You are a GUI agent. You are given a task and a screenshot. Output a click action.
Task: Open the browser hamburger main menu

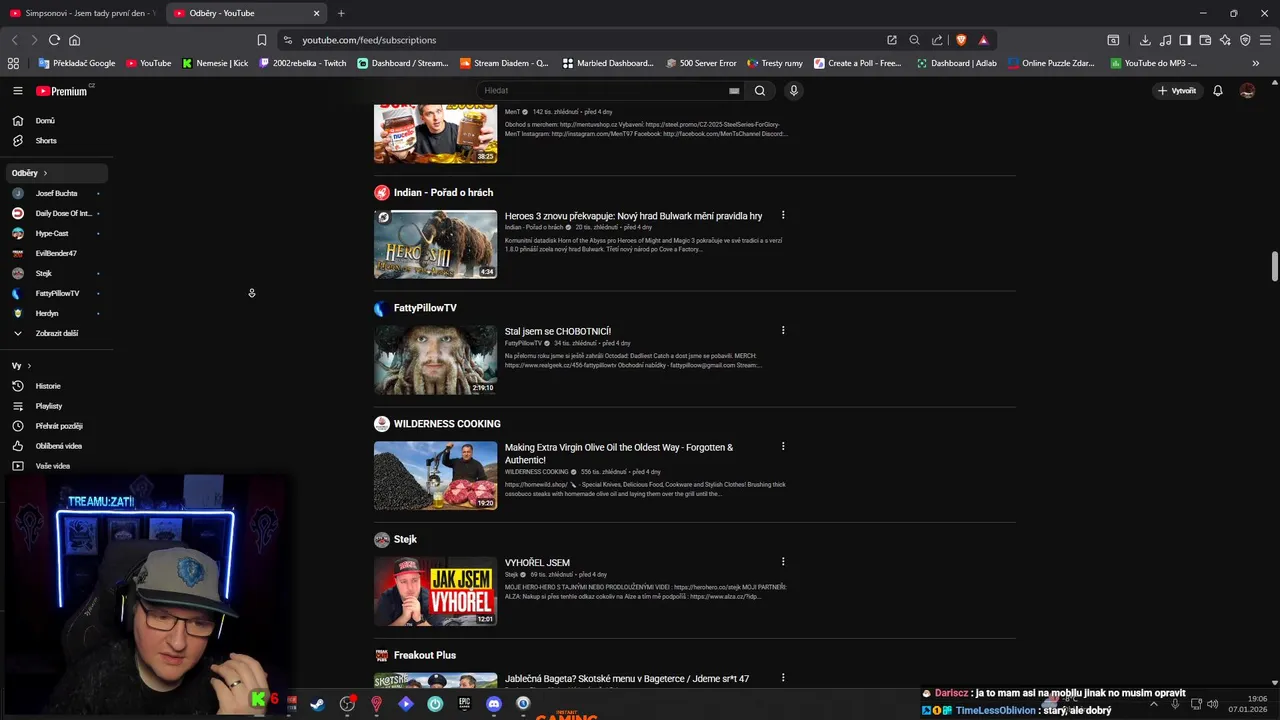1265,40
